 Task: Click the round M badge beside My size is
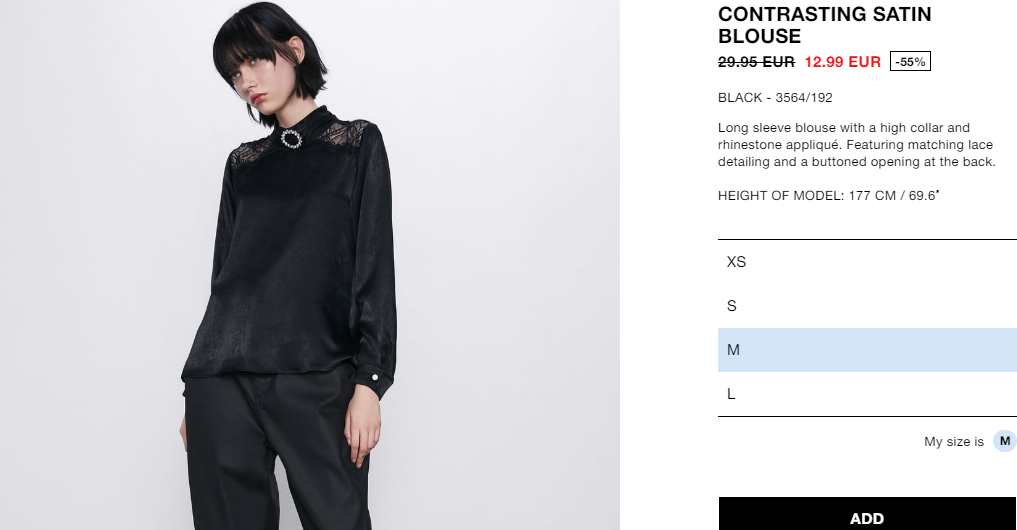pos(1005,441)
